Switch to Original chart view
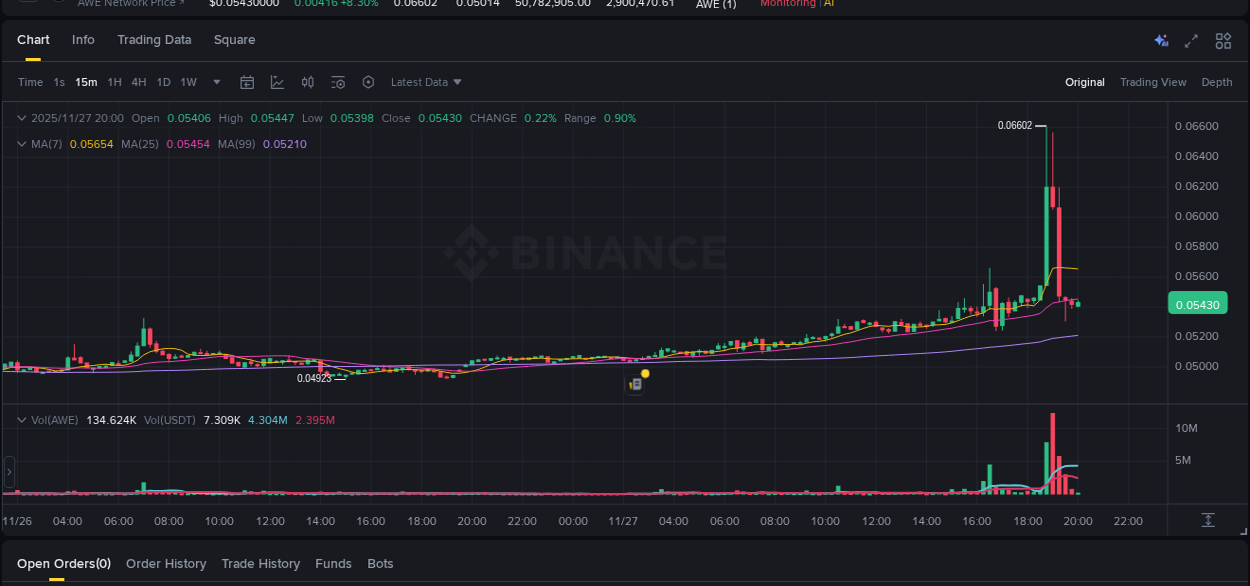The width and height of the screenshot is (1250, 586). point(1084,82)
